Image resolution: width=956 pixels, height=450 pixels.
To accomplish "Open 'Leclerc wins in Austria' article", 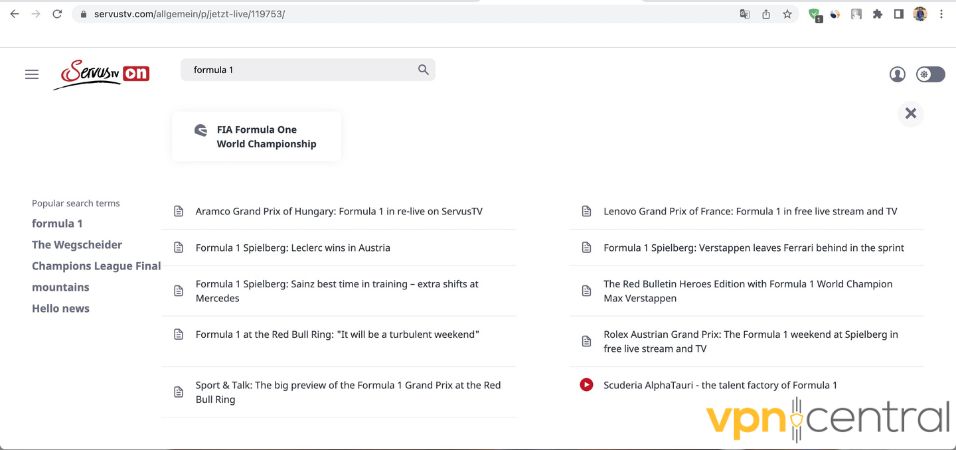I will click(x=293, y=248).
